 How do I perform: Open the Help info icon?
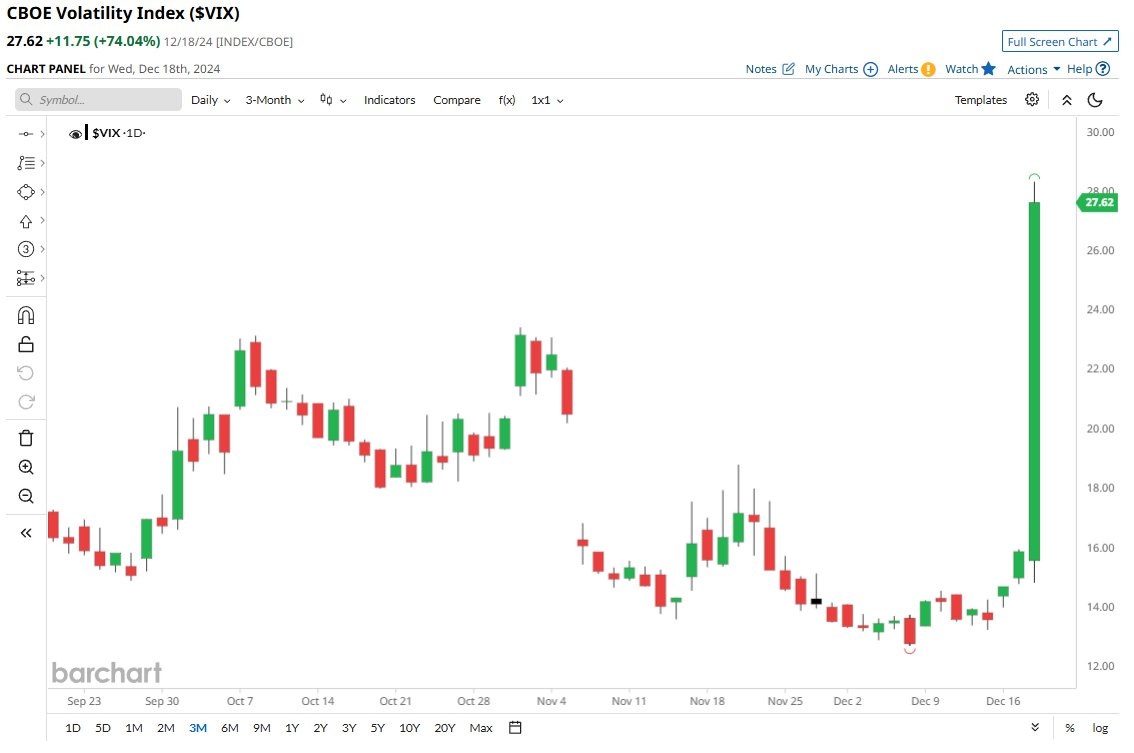point(1102,69)
